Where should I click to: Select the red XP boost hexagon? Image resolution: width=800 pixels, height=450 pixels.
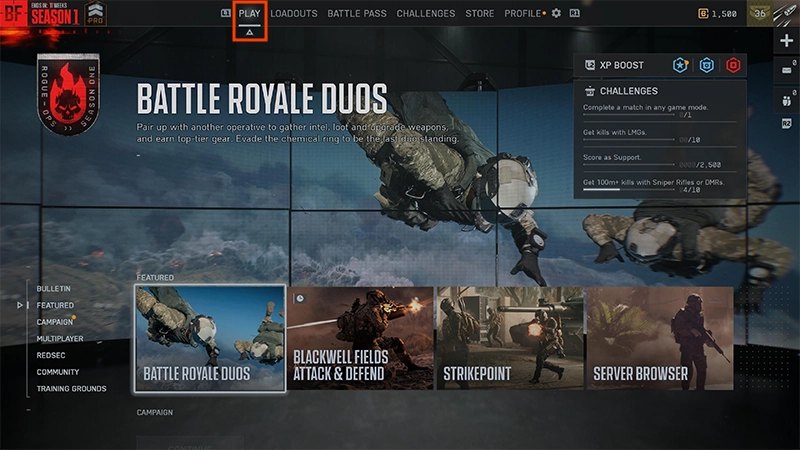click(733, 65)
